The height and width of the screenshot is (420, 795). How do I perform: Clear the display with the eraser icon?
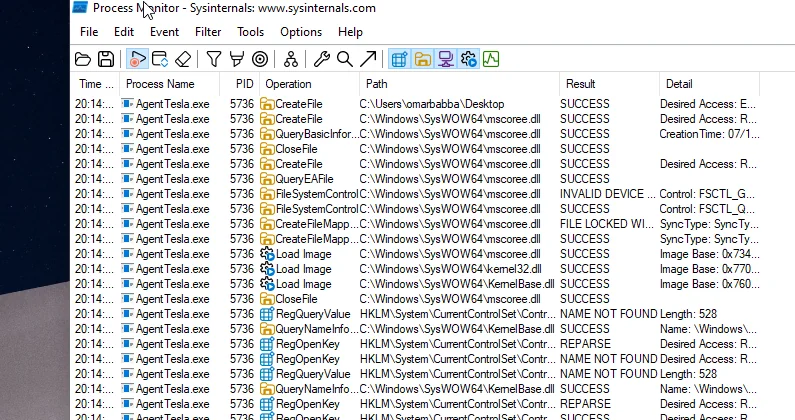[x=183, y=59]
